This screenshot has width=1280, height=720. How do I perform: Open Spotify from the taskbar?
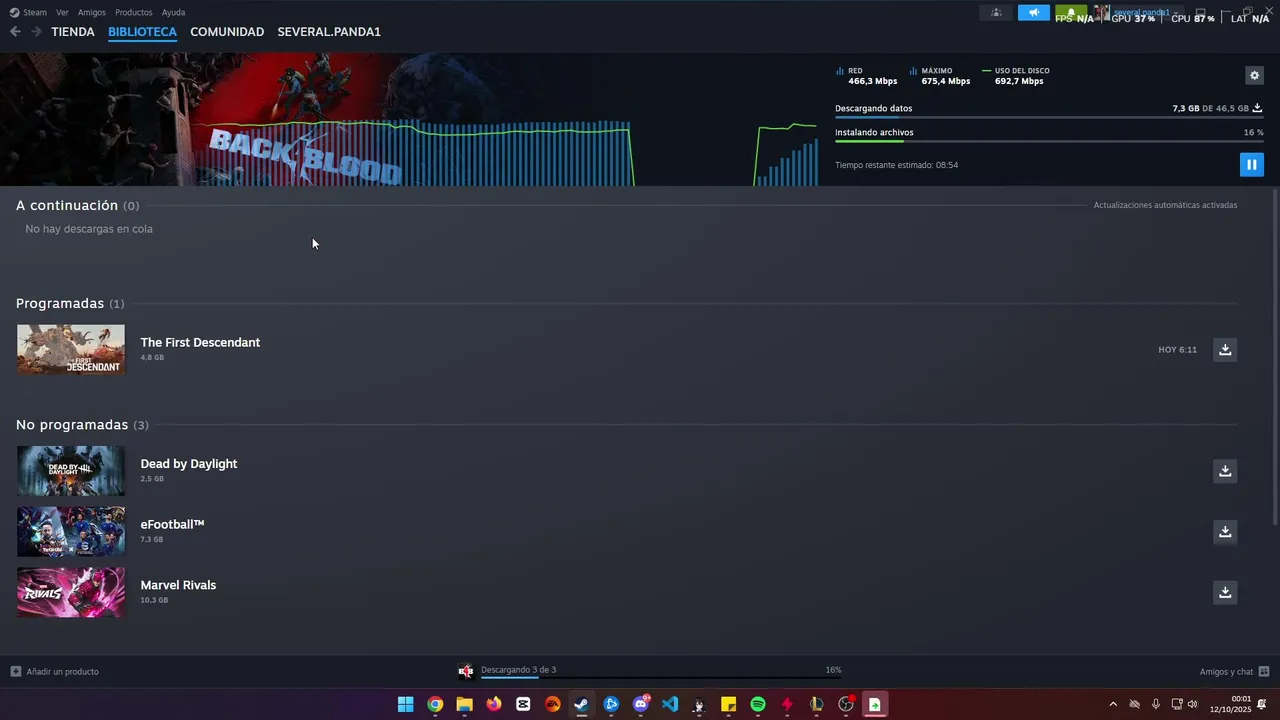[758, 704]
